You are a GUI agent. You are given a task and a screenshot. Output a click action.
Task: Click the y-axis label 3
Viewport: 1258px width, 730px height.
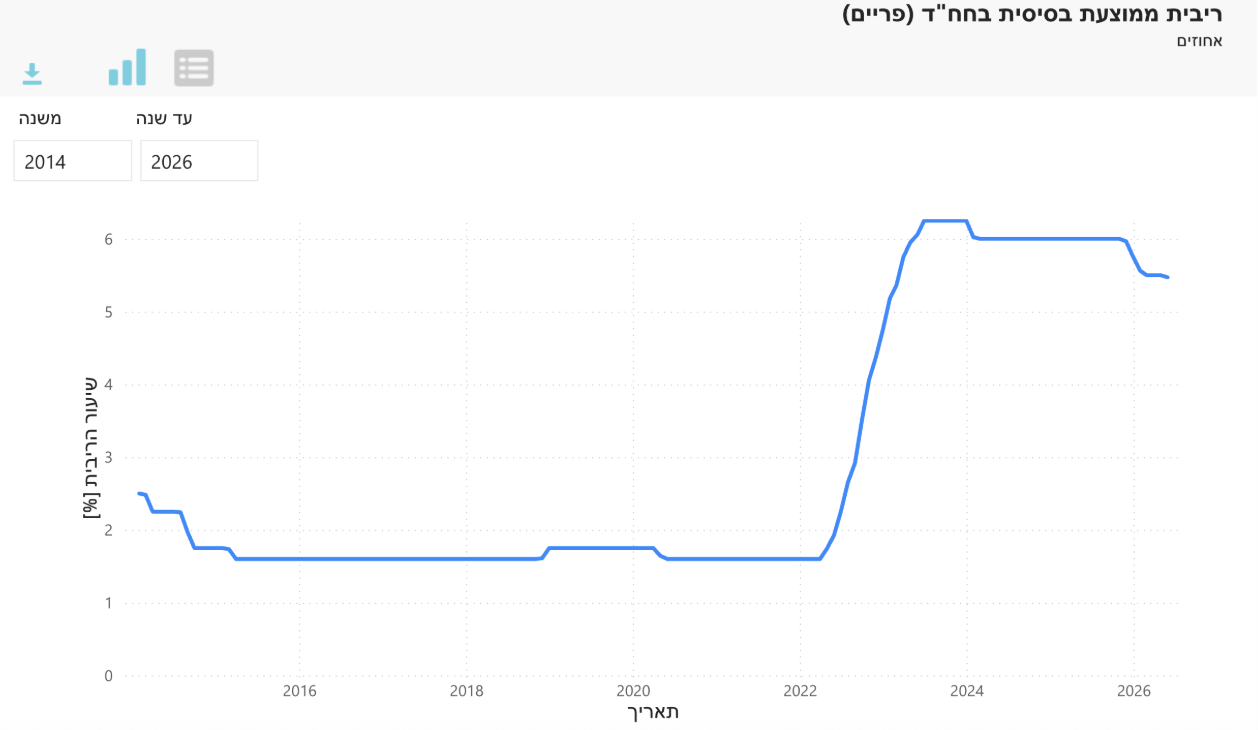pos(108,457)
